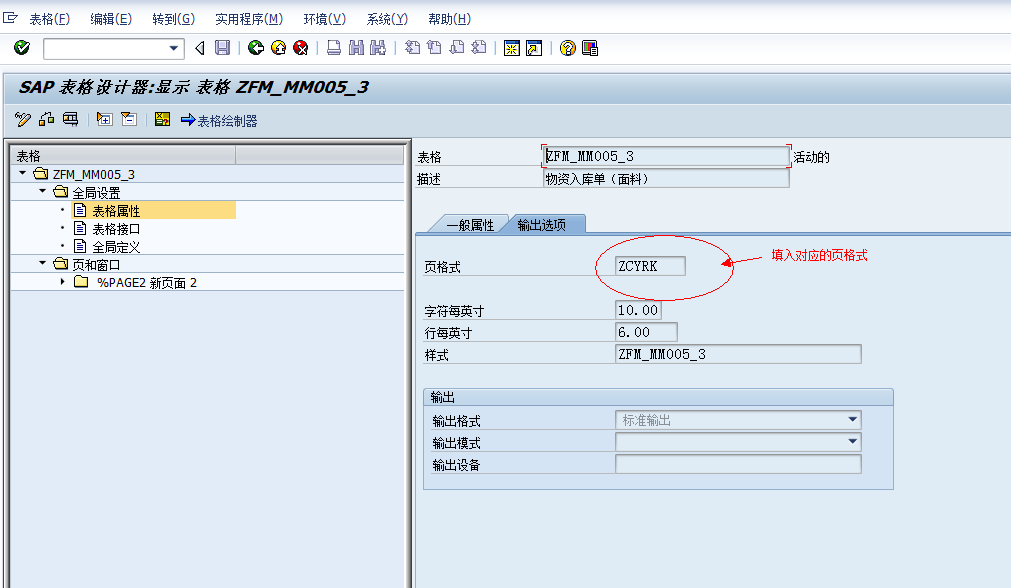Toggle Display/Change pencil icon
Image resolution: width=1011 pixels, height=588 pixels.
(x=23, y=119)
